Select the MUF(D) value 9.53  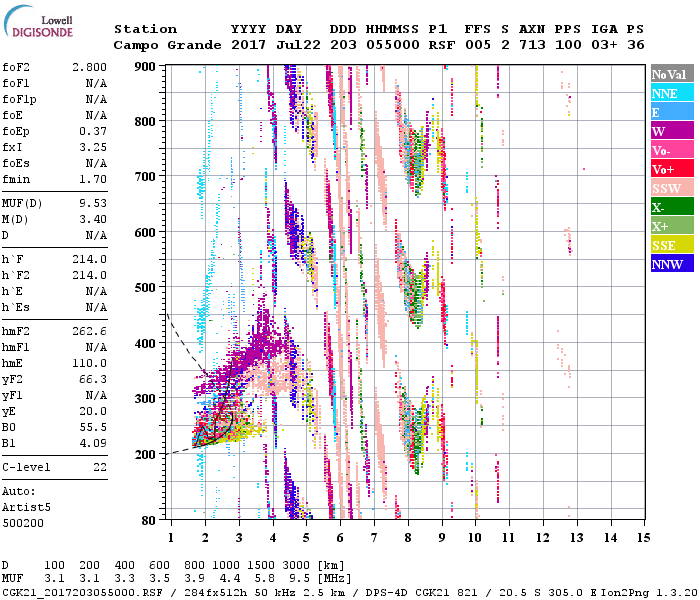[x=93, y=202]
